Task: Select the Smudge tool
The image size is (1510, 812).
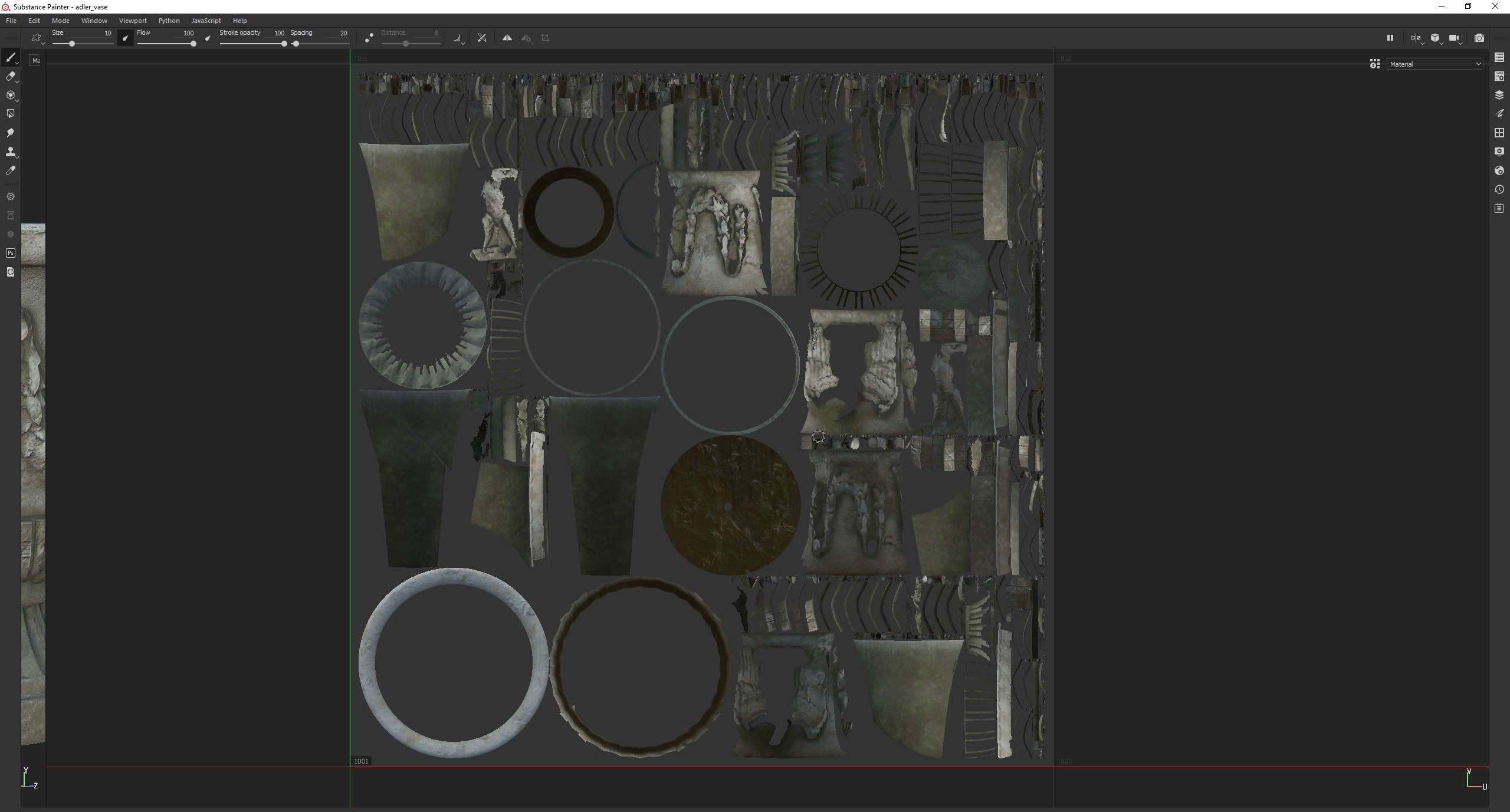Action: 10,133
